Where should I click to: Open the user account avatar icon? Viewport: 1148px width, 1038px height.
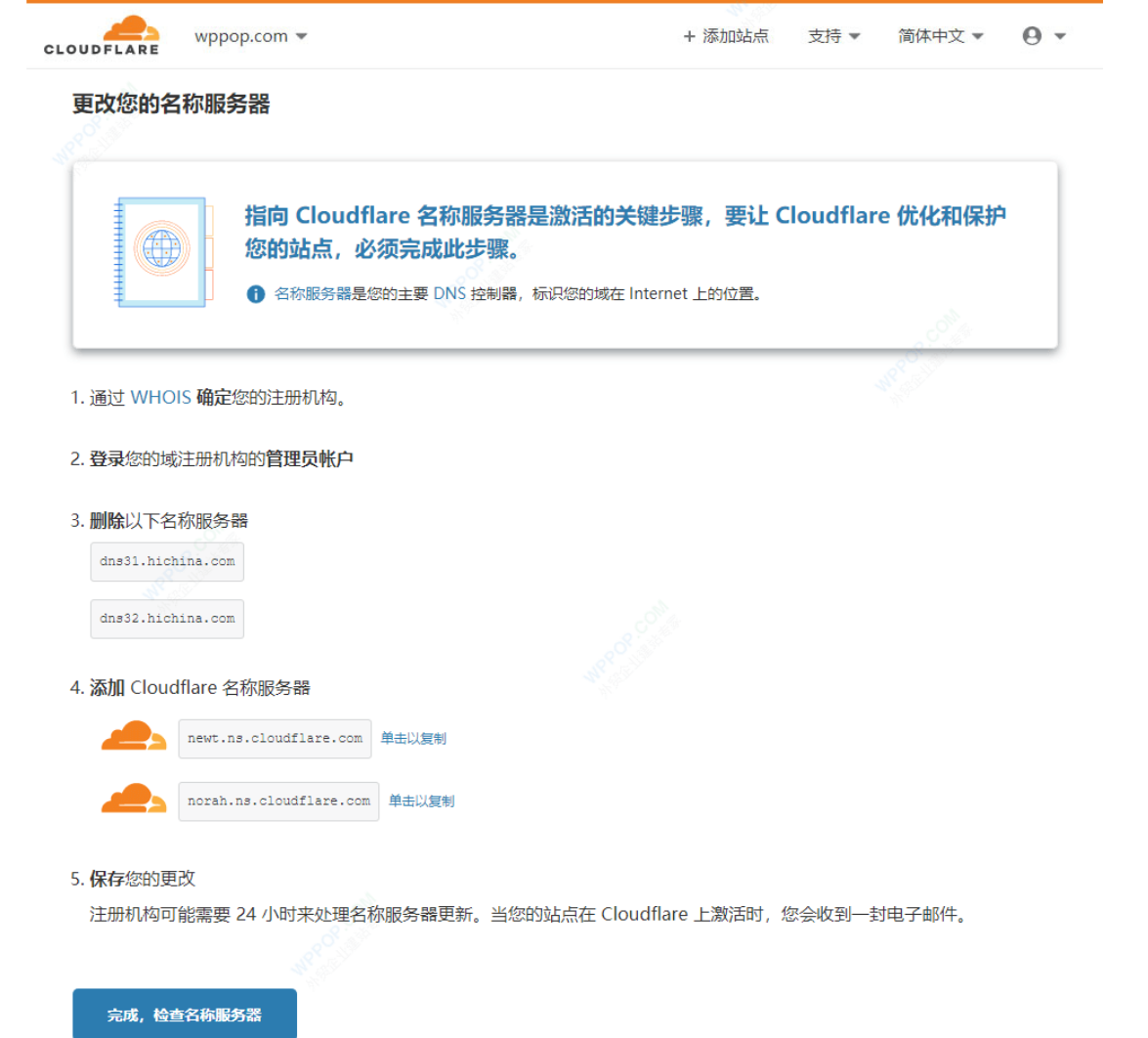1032,36
